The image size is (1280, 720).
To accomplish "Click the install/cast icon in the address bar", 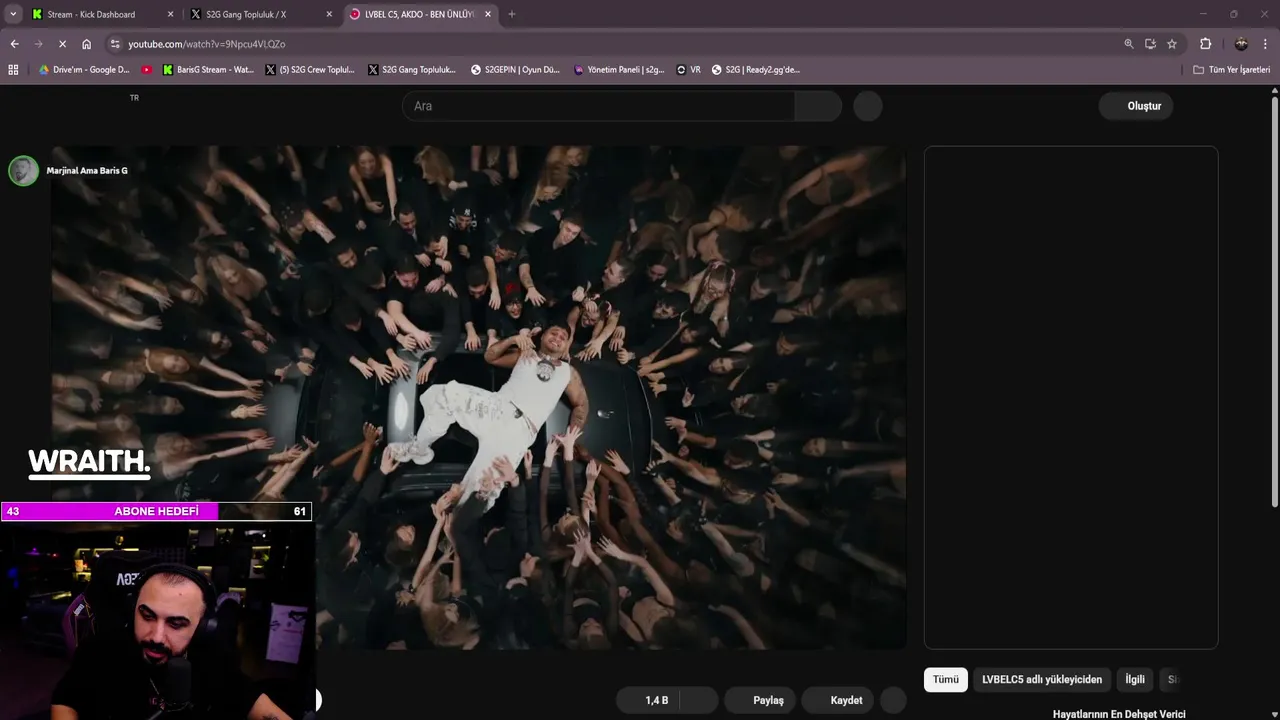I will tap(1151, 44).
